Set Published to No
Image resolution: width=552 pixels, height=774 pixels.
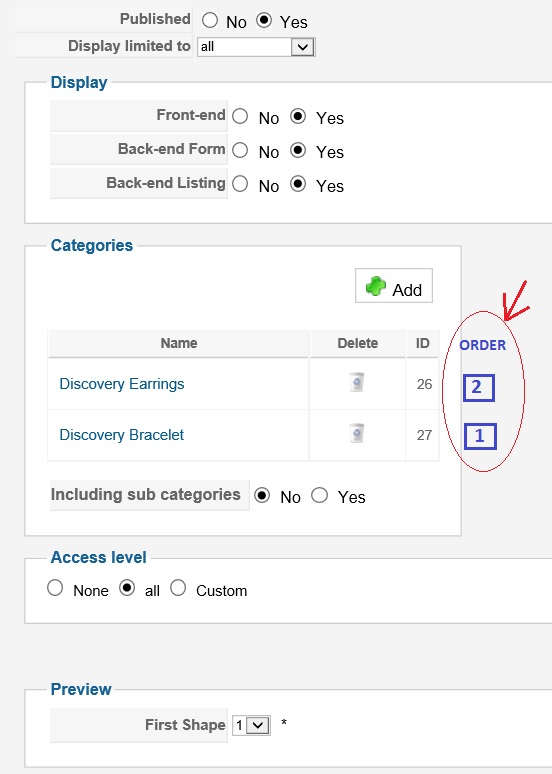(210, 20)
